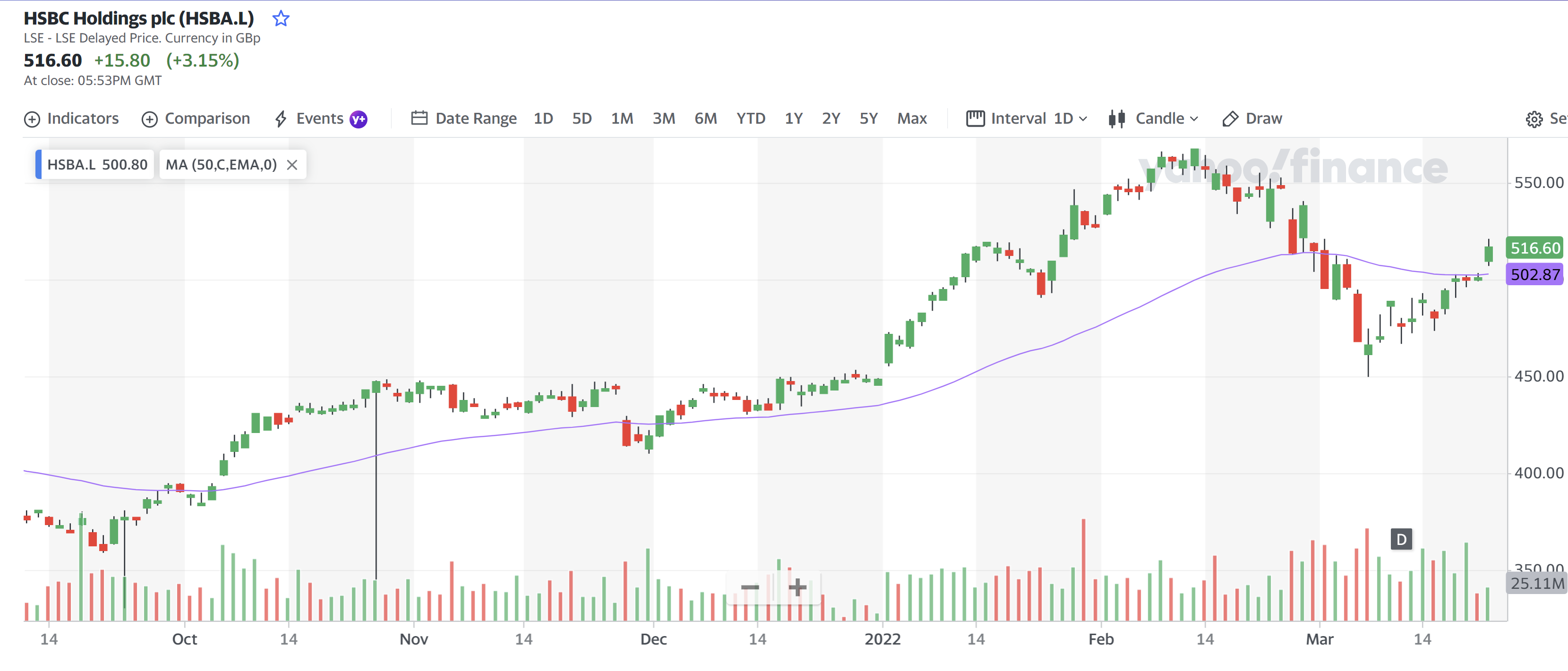Click the Events lightning bolt icon
The image size is (1568, 671).
pyautogui.click(x=281, y=119)
